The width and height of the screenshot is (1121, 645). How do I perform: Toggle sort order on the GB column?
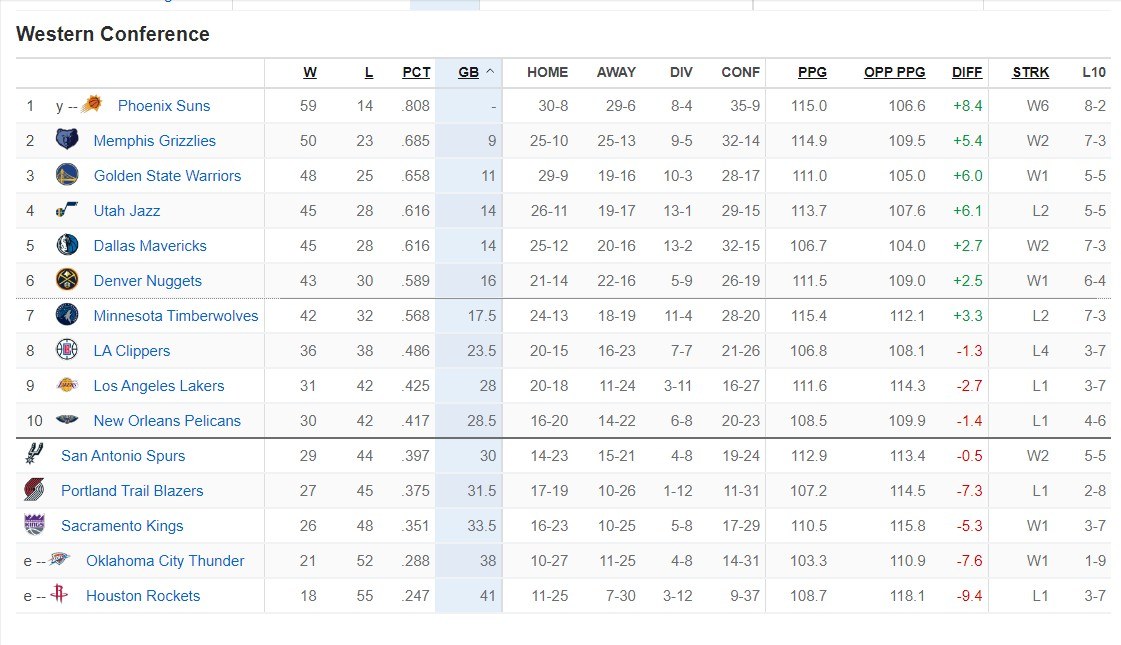click(x=469, y=72)
